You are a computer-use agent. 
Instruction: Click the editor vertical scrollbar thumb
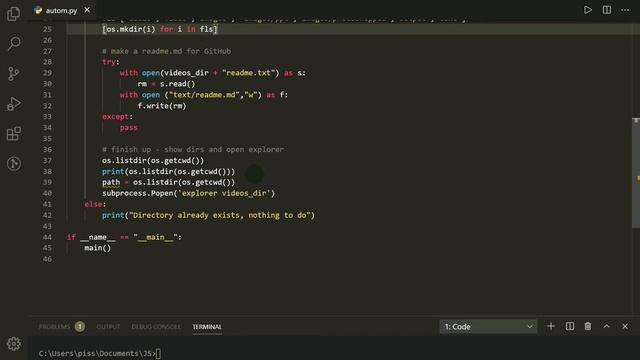point(636,173)
